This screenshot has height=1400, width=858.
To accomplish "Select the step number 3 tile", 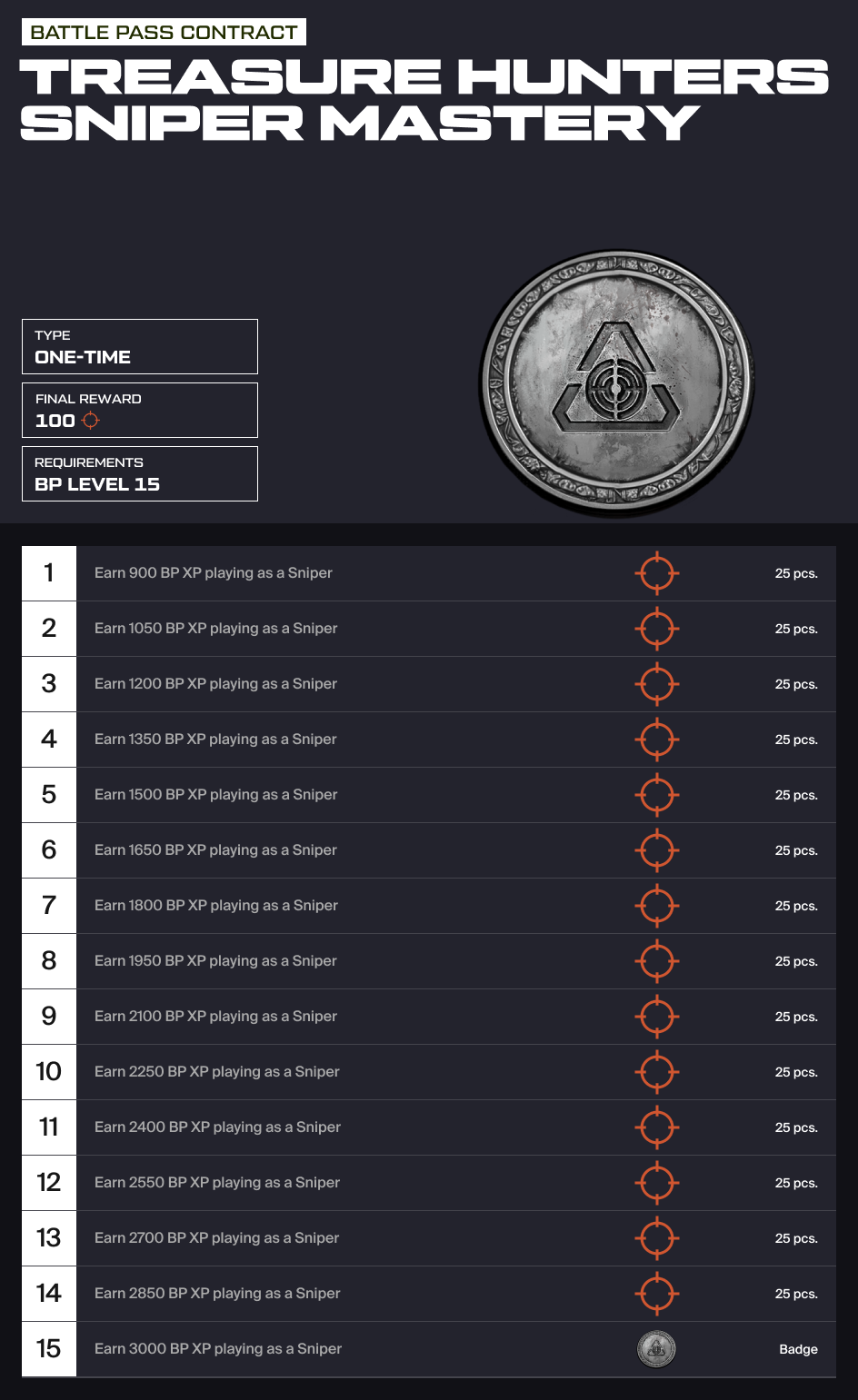I will pyautogui.click(x=49, y=684).
